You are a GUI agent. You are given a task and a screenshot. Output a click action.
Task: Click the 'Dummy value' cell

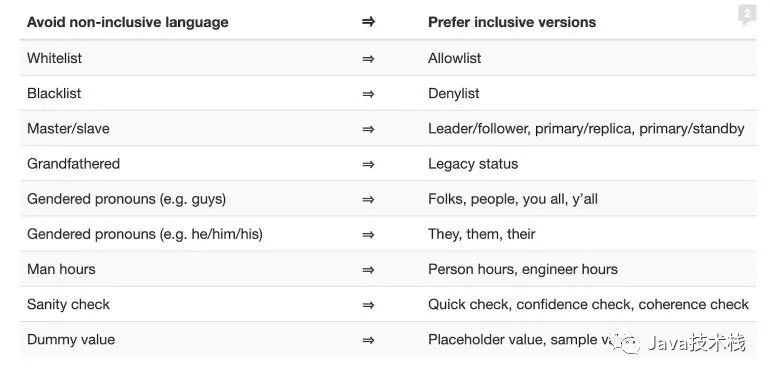coord(71,340)
